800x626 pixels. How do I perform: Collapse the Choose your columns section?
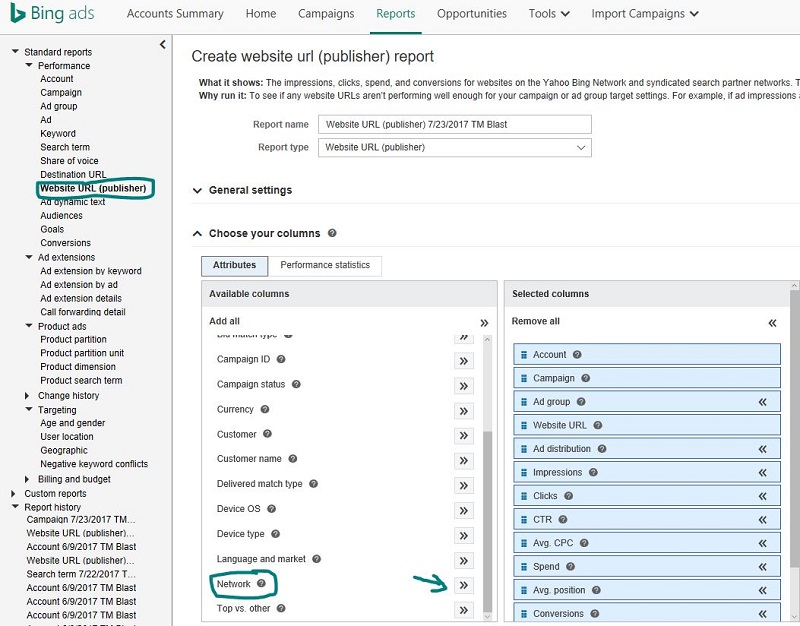click(x=197, y=234)
